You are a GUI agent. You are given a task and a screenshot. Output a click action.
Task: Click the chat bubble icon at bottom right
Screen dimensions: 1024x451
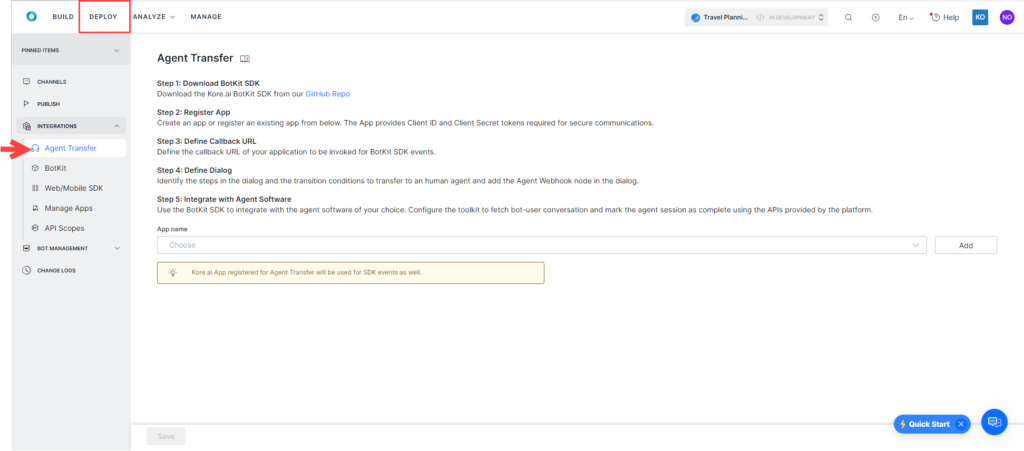pos(994,423)
